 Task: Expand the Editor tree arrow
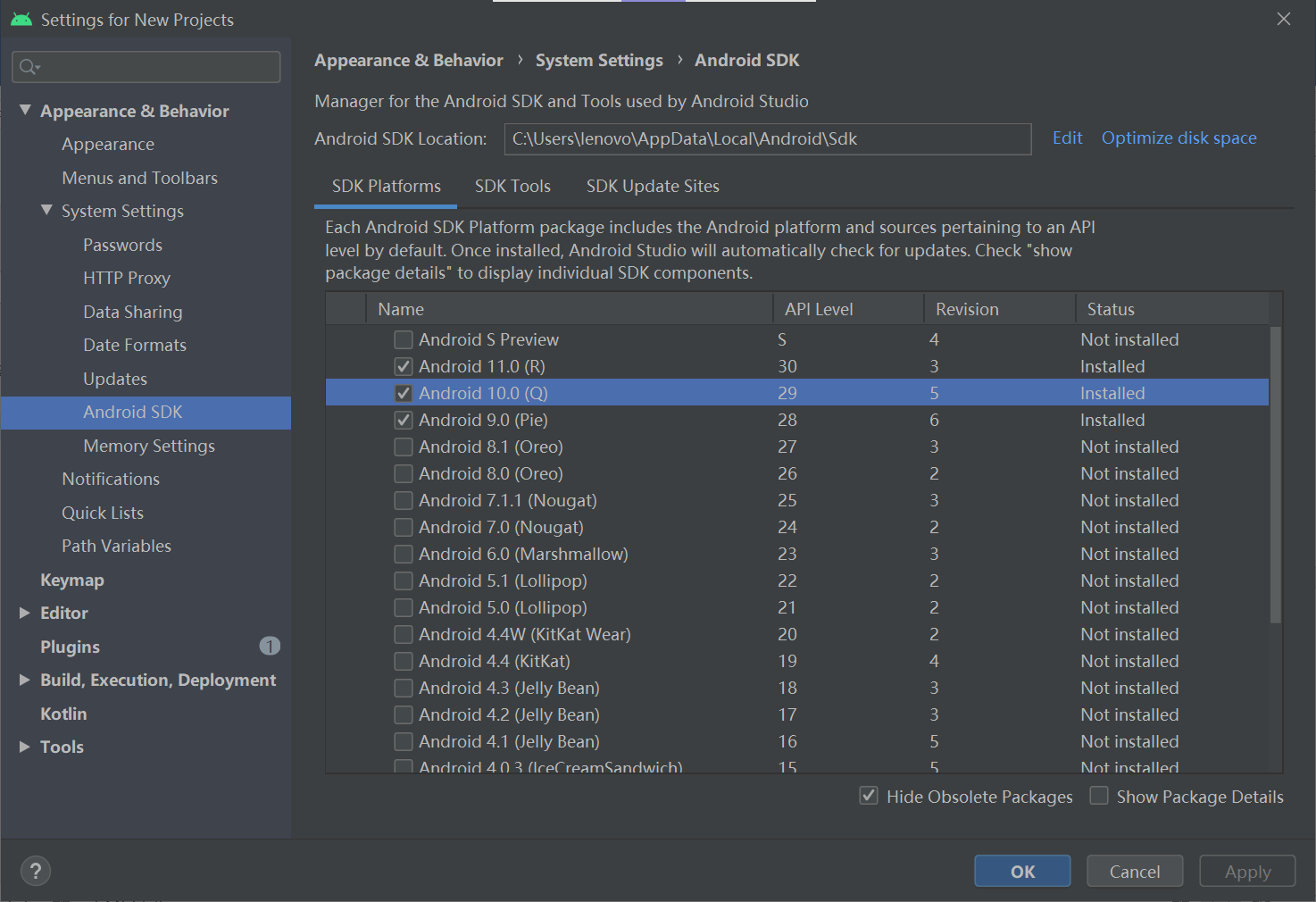pos(25,613)
